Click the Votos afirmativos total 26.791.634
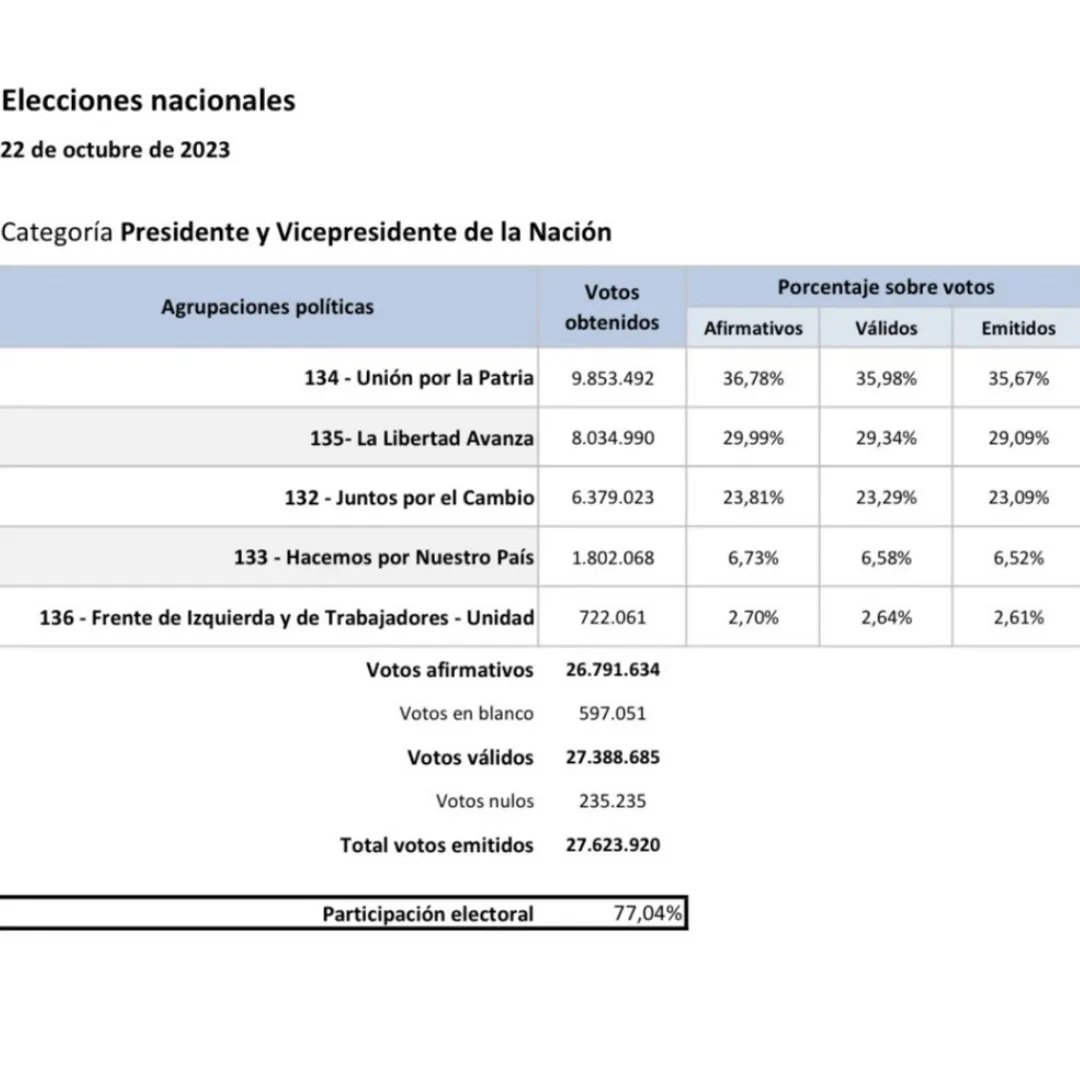This screenshot has height=1080, width=1080. [x=613, y=670]
